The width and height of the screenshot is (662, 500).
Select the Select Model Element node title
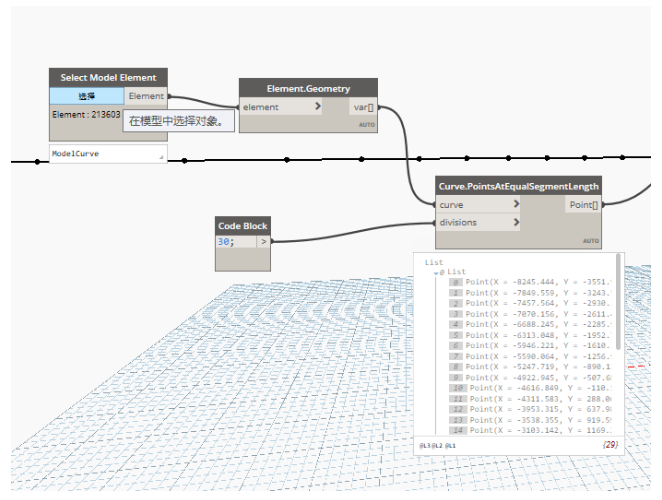coord(108,77)
